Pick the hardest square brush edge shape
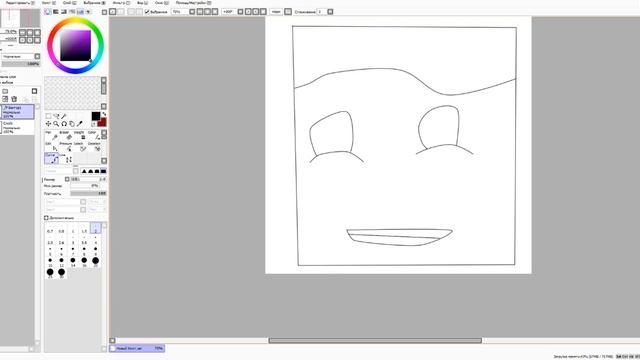 (103, 171)
